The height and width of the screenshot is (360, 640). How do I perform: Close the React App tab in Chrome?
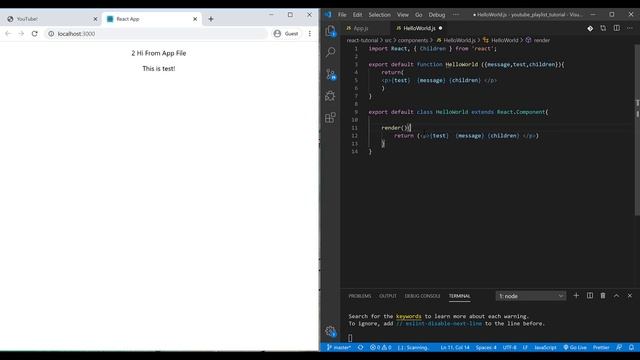(x=195, y=19)
